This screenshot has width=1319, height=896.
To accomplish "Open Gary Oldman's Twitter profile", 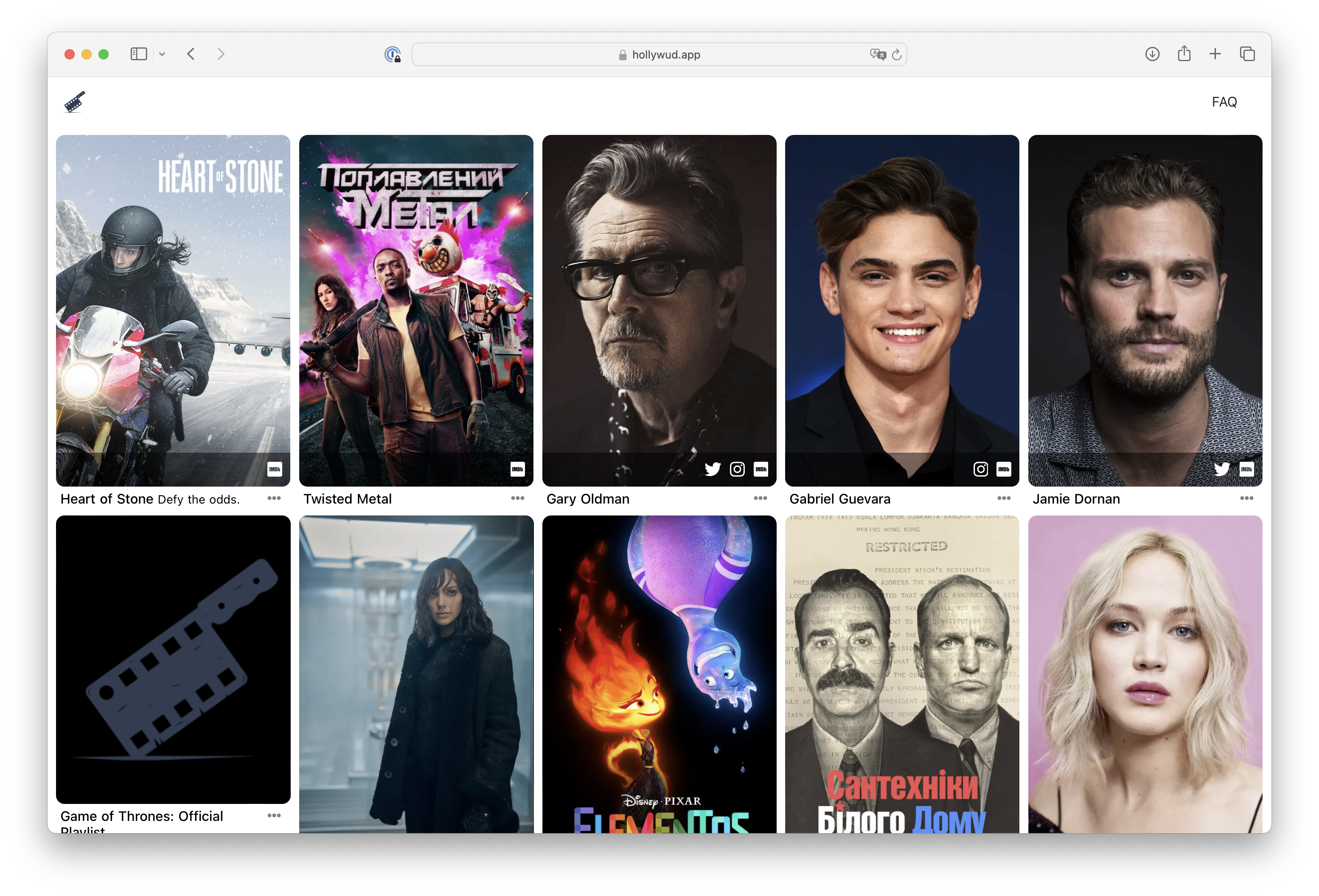I will 712,469.
